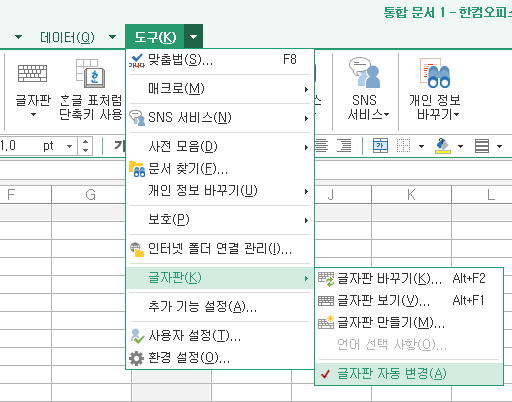Switch to the 데이터(Q) tab

pos(67,37)
